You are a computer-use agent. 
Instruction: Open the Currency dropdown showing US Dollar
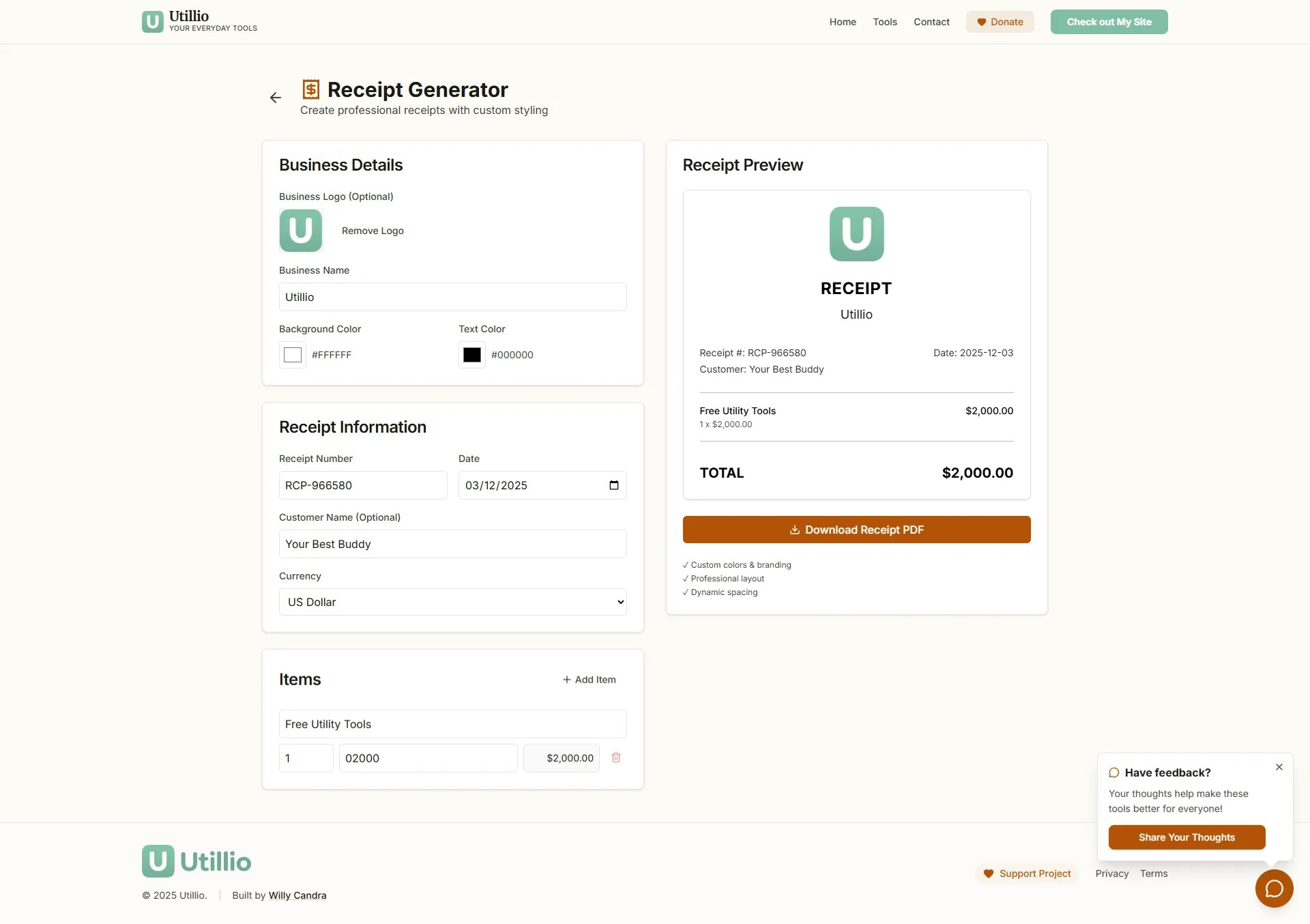452,602
